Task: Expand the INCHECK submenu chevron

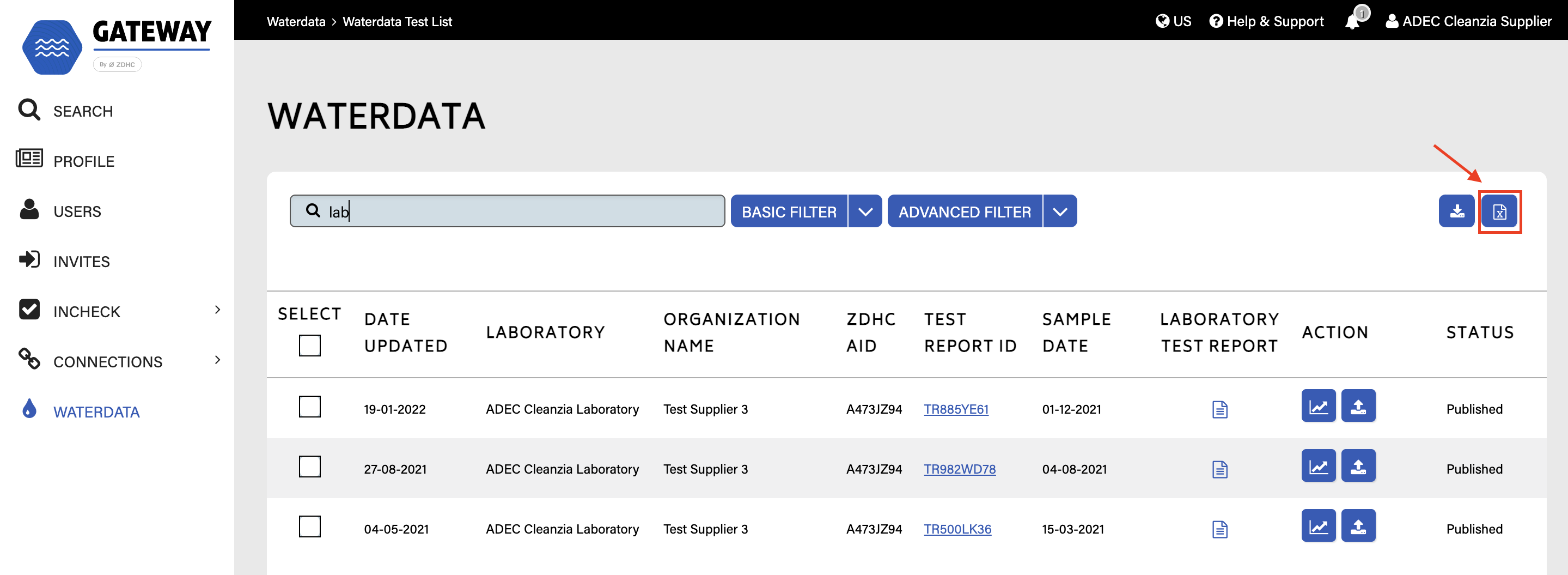Action: click(x=218, y=310)
